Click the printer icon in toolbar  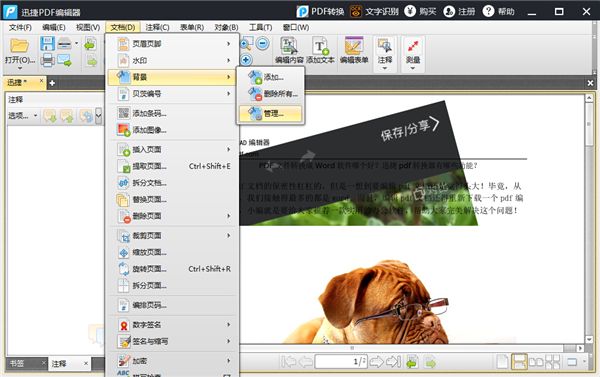(47, 60)
